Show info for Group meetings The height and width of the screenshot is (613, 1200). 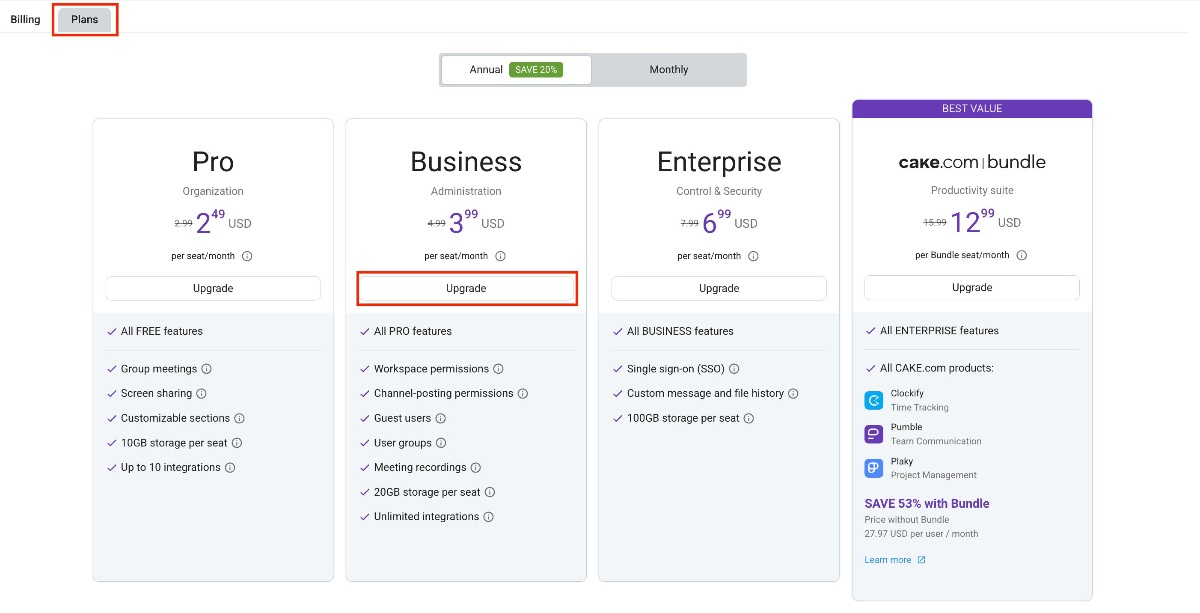coord(207,369)
